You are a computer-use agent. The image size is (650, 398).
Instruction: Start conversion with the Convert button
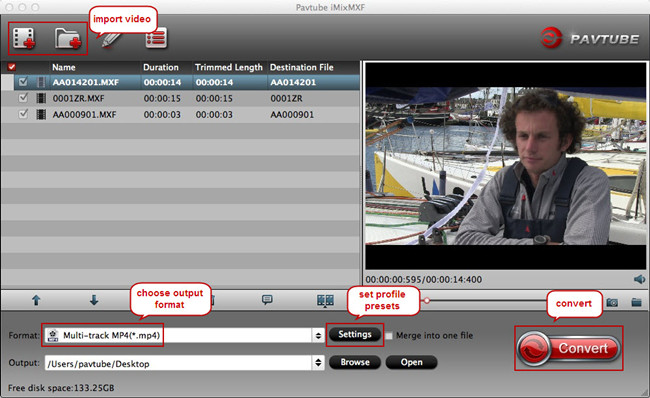coord(569,348)
